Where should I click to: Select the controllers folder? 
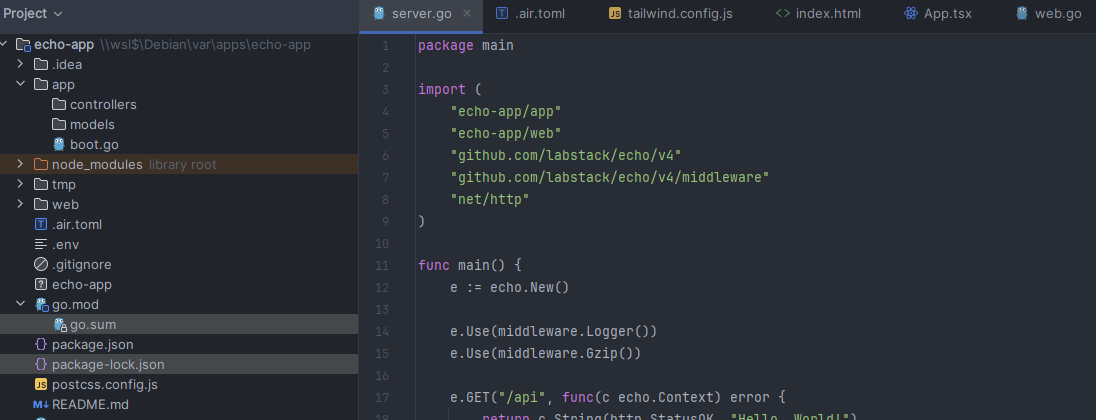pos(103,105)
